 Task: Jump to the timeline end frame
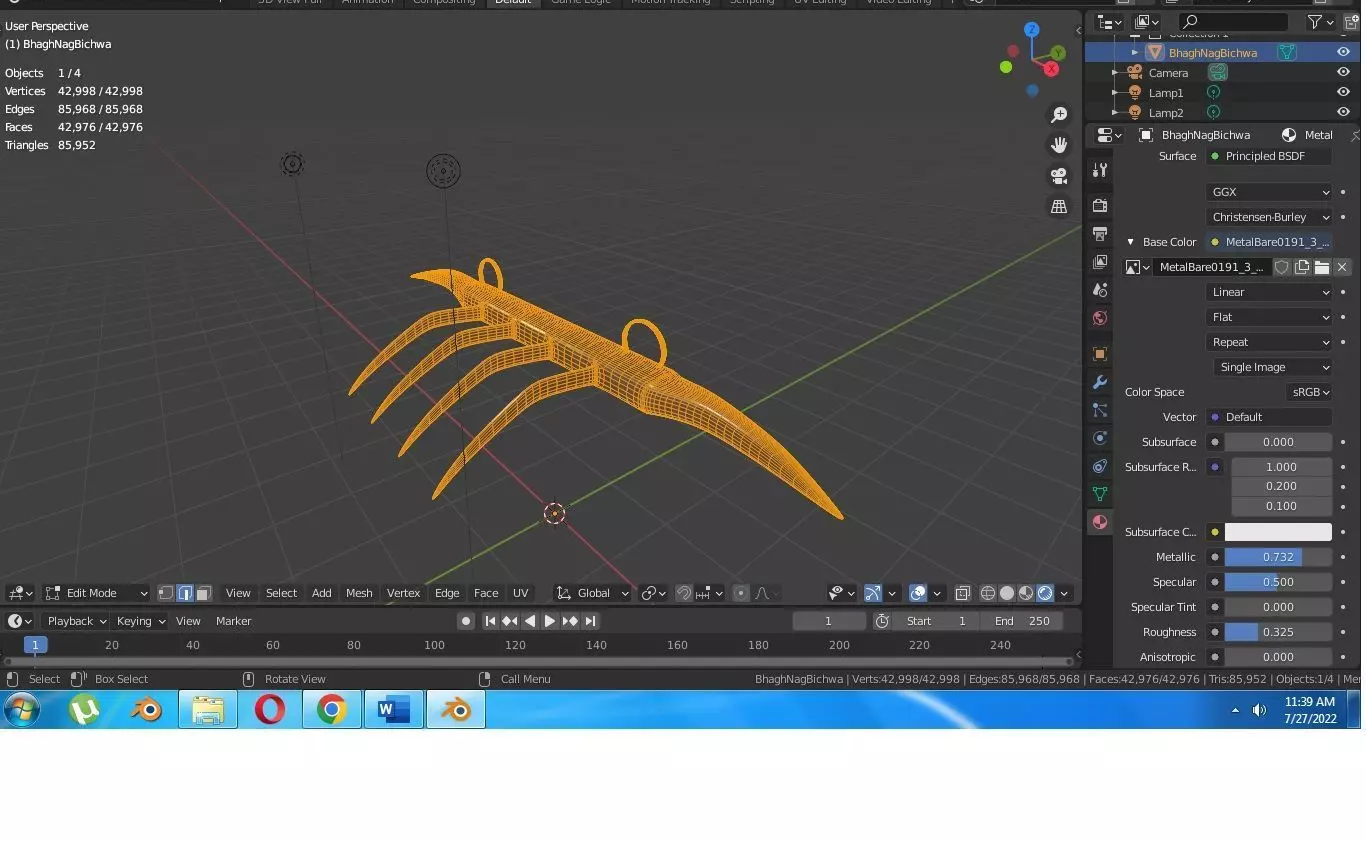pyautogui.click(x=590, y=621)
